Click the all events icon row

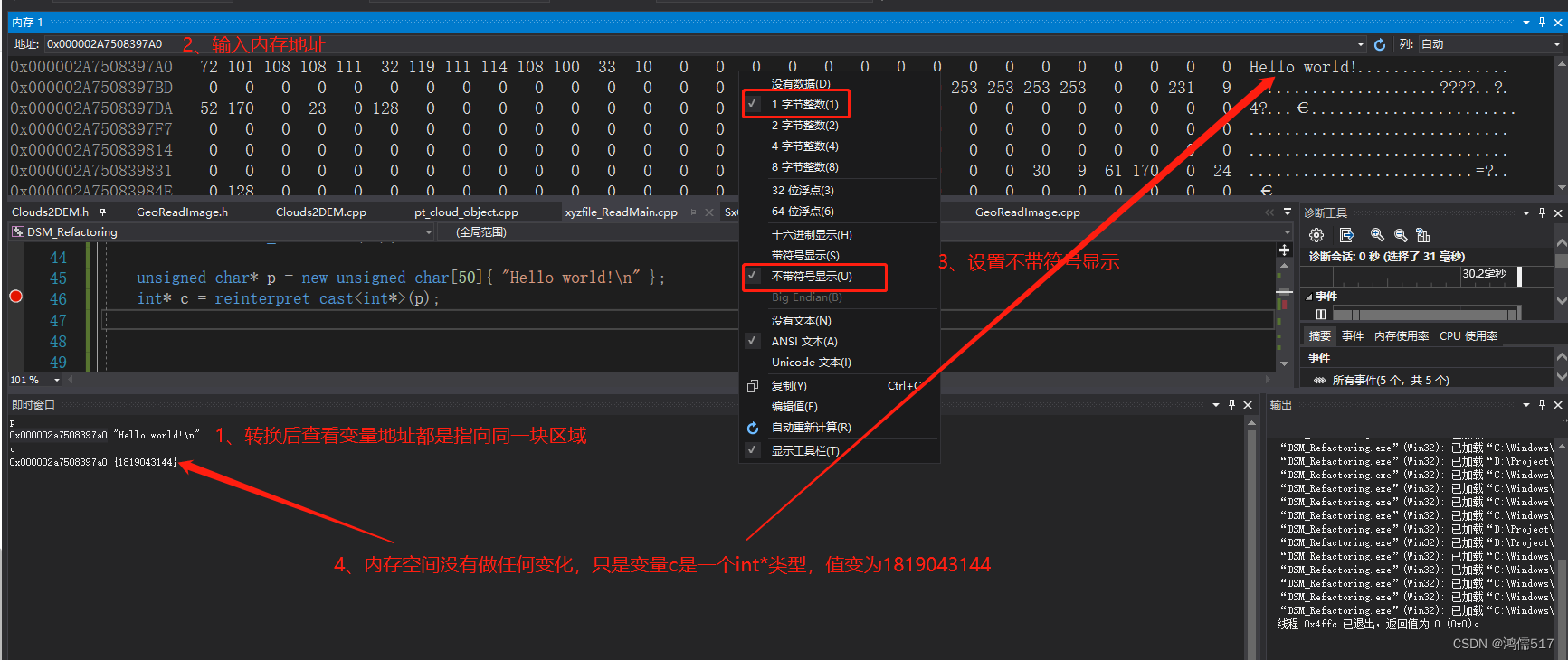click(x=1320, y=380)
